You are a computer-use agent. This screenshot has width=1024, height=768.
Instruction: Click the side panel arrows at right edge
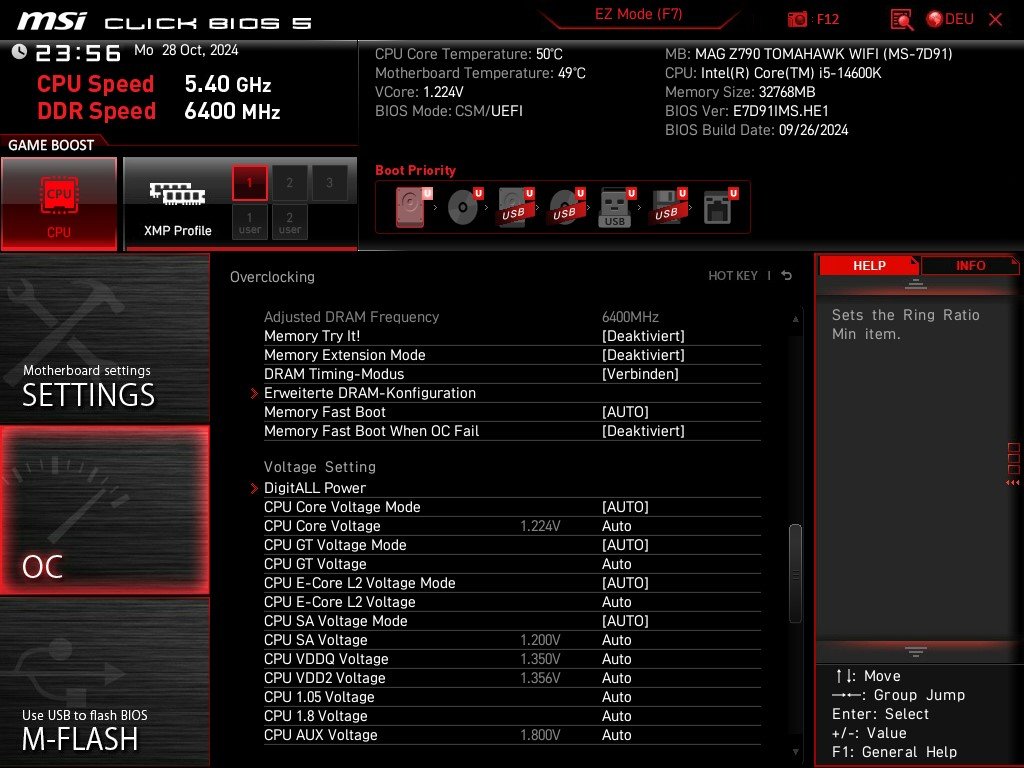click(1013, 483)
